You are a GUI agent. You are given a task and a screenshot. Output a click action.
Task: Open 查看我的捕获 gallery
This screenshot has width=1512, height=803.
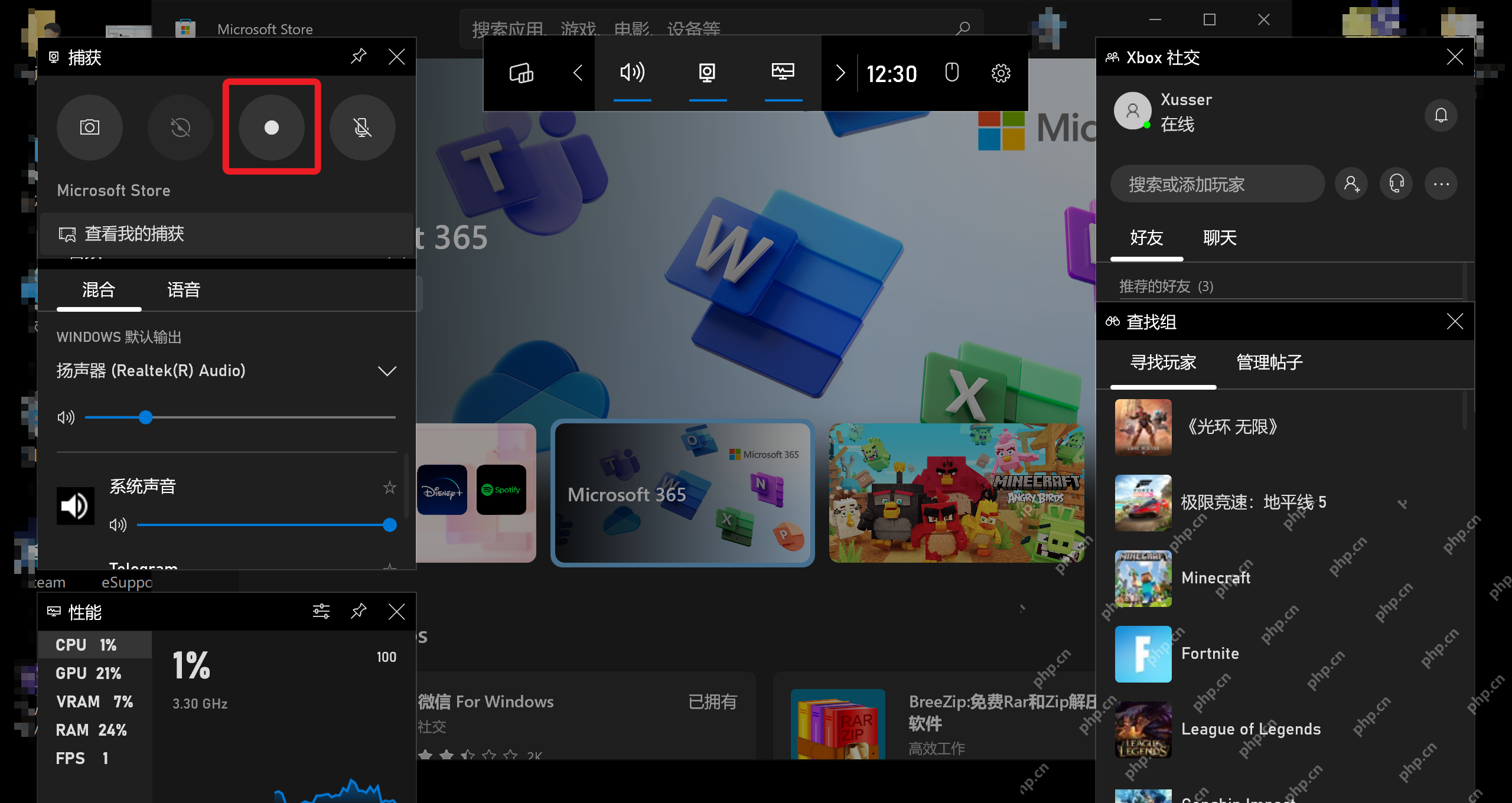coord(227,234)
